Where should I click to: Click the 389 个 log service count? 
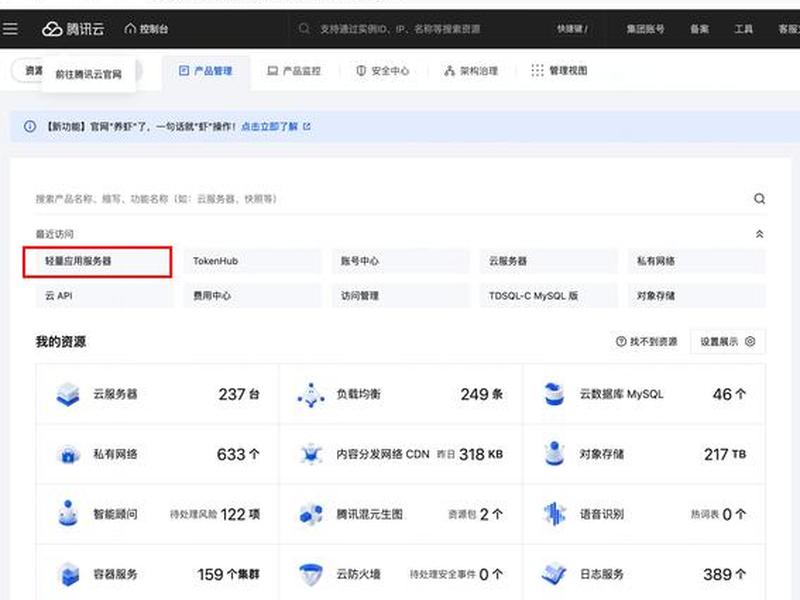pos(724,574)
